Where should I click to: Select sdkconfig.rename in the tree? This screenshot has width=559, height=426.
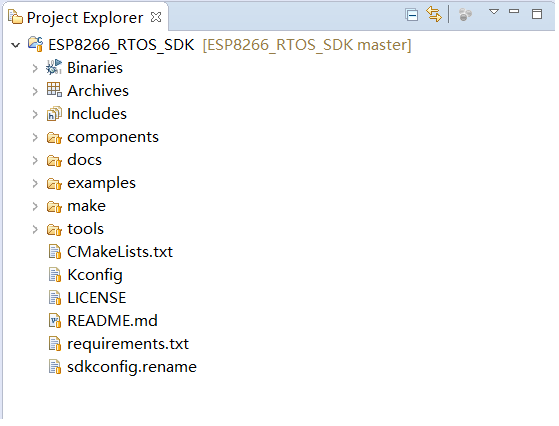pyautogui.click(x=132, y=367)
